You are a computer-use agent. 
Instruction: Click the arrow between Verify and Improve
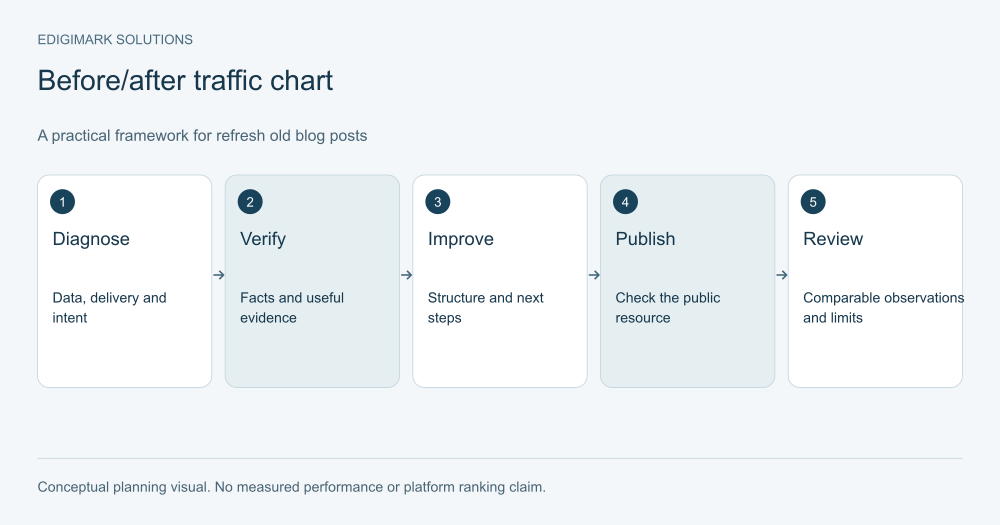tap(406, 275)
